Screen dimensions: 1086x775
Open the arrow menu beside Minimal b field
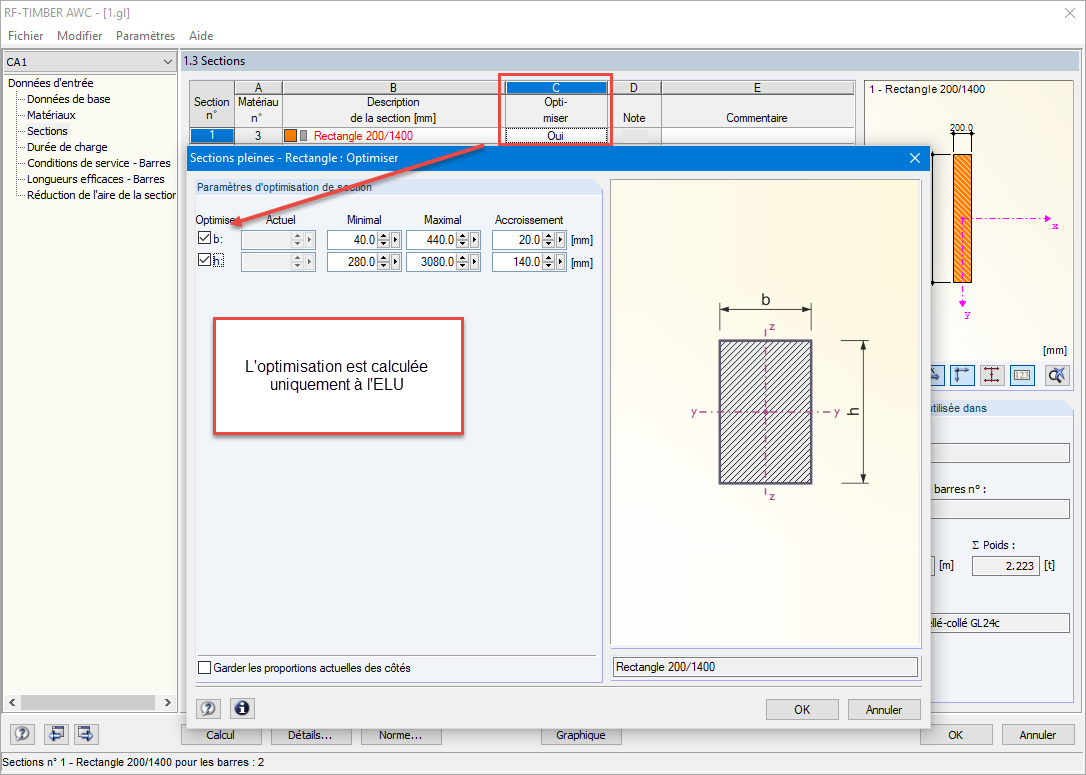pos(394,239)
